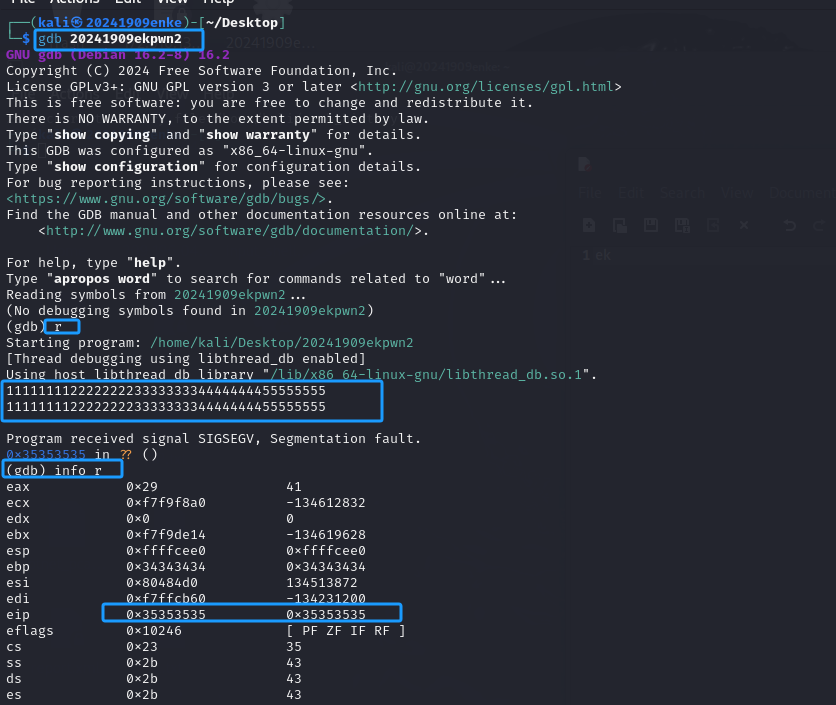Click 'show warranty' bold text

point(258,134)
